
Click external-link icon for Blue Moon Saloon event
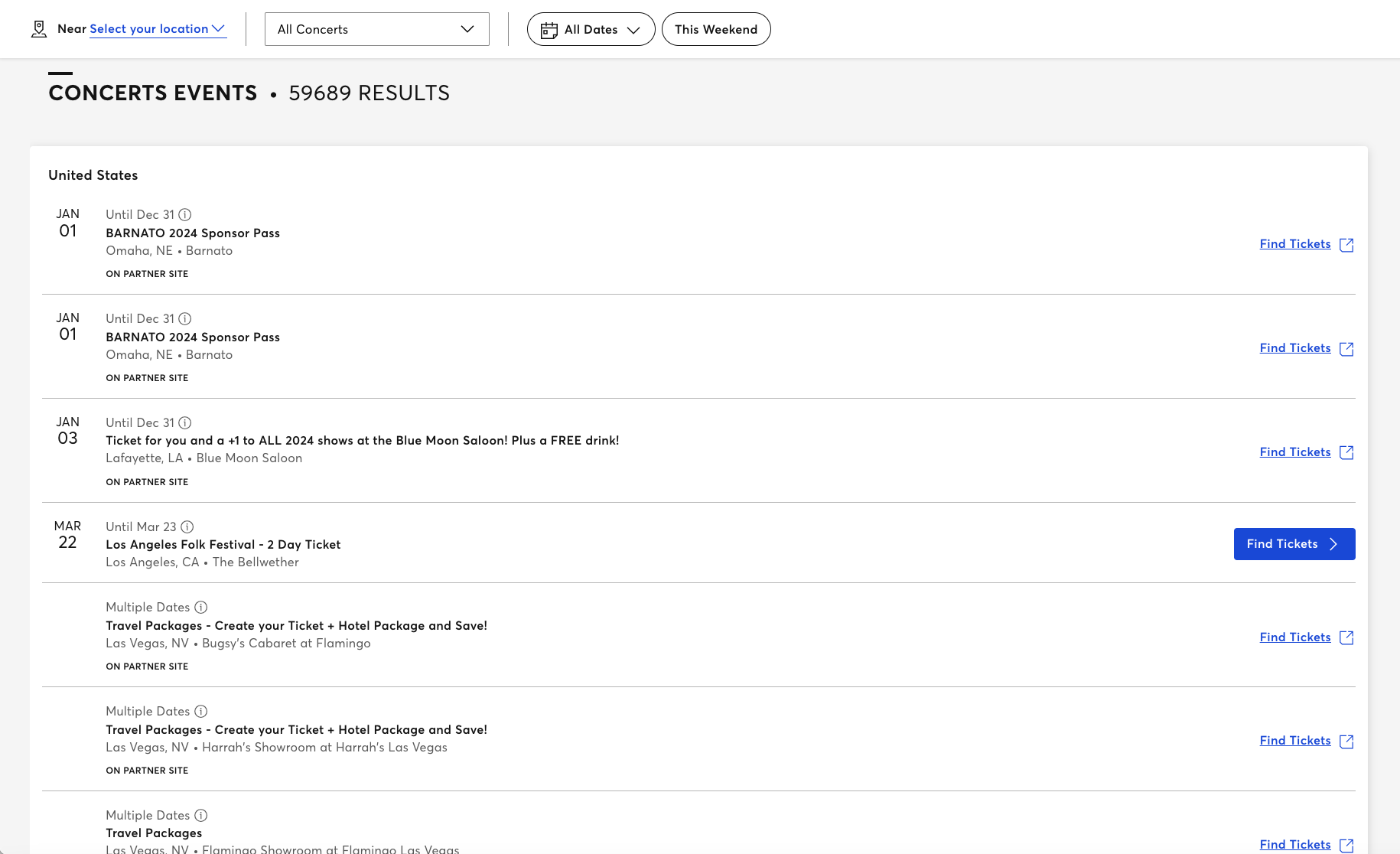coord(1347,453)
